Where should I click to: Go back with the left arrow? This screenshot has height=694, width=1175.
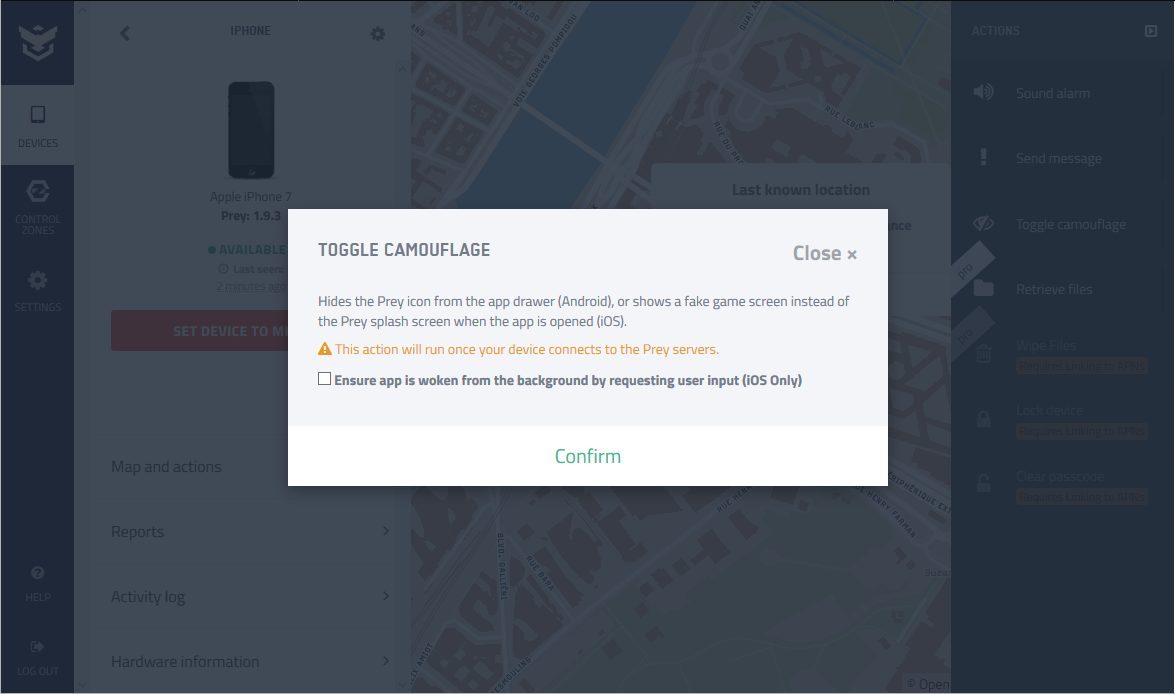tap(125, 33)
